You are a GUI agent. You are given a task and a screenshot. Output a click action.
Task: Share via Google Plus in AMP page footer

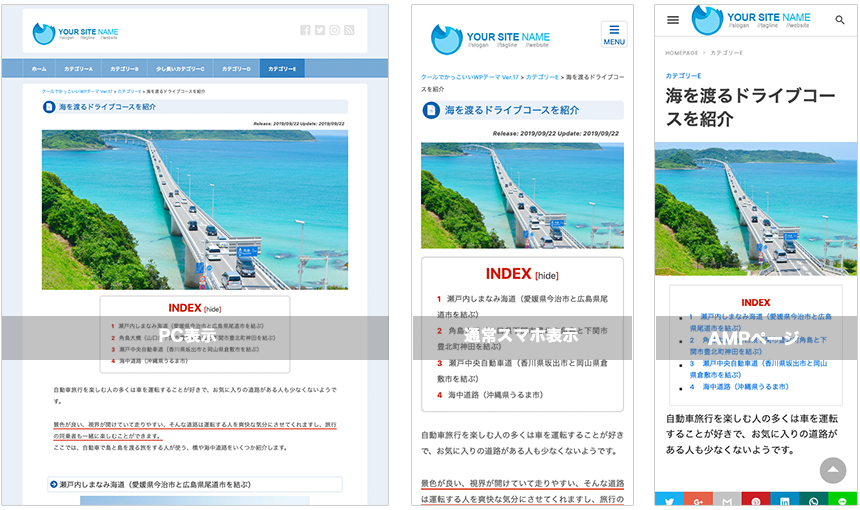pyautogui.click(x=698, y=500)
